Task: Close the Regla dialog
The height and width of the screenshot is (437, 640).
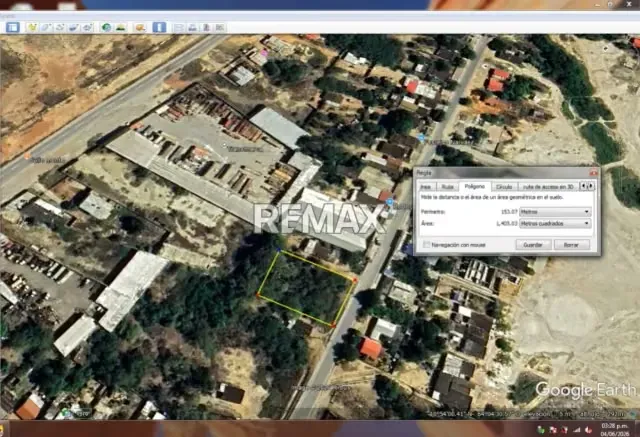Action: (x=593, y=173)
